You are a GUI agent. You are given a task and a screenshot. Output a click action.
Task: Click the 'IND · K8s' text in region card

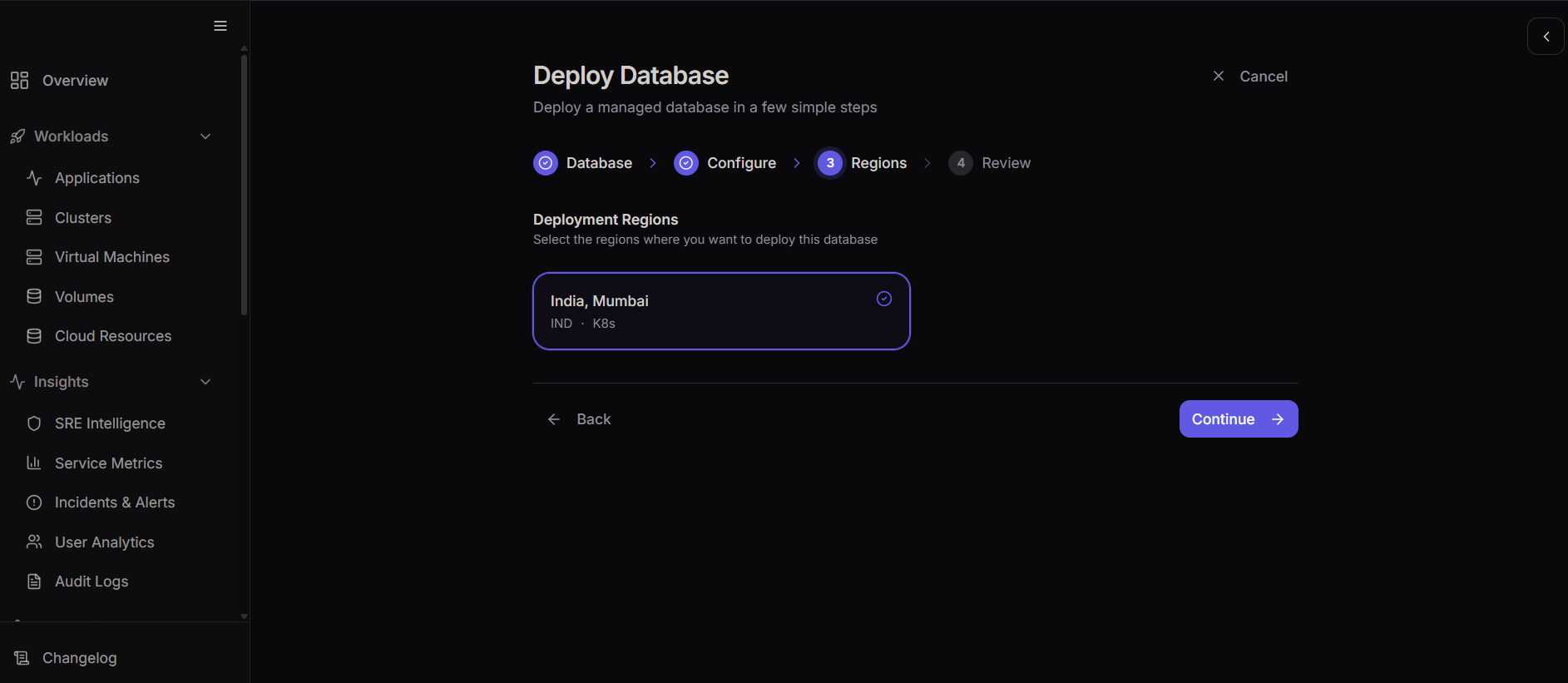coord(582,324)
